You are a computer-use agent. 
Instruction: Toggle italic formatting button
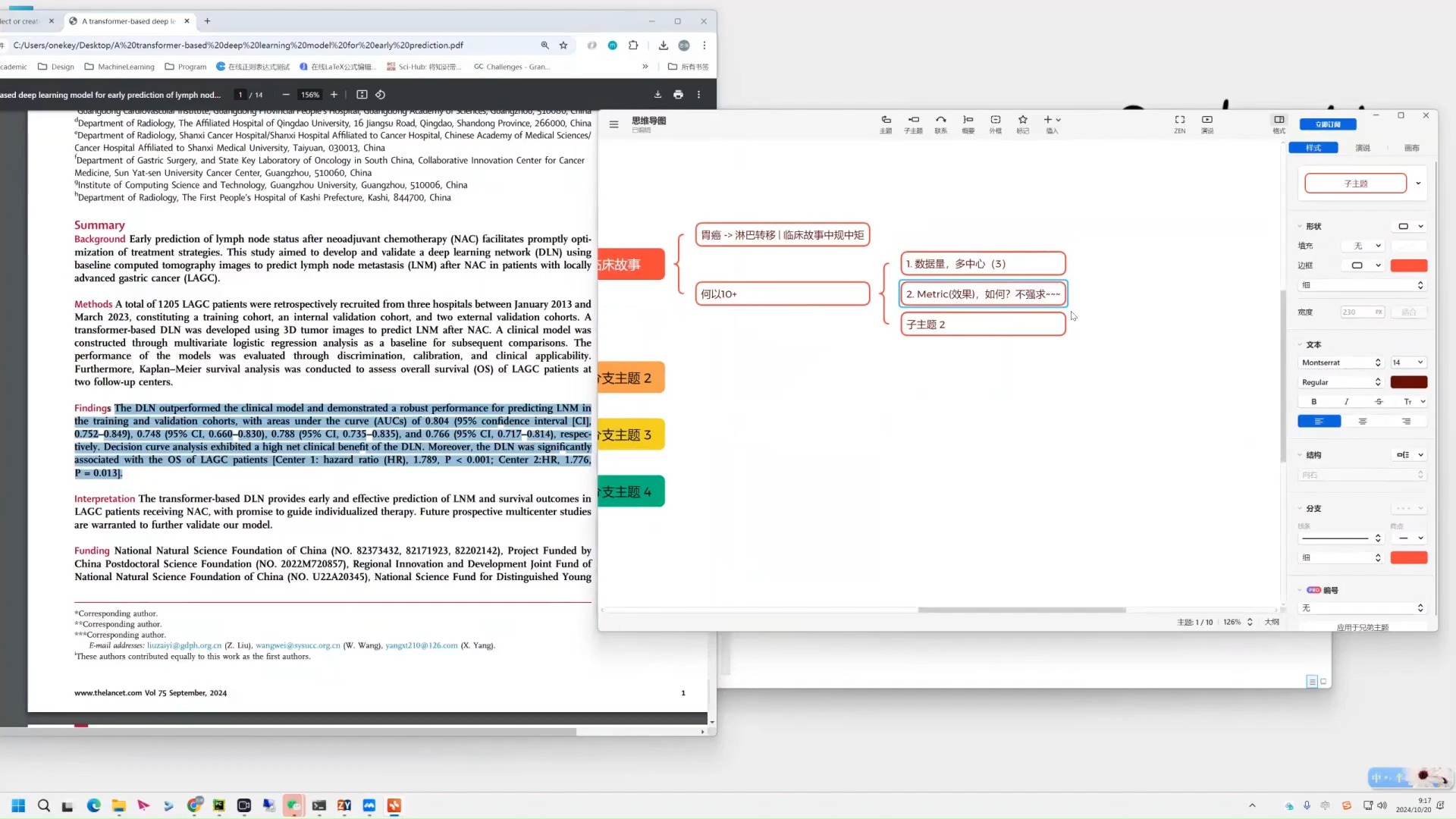1347,402
